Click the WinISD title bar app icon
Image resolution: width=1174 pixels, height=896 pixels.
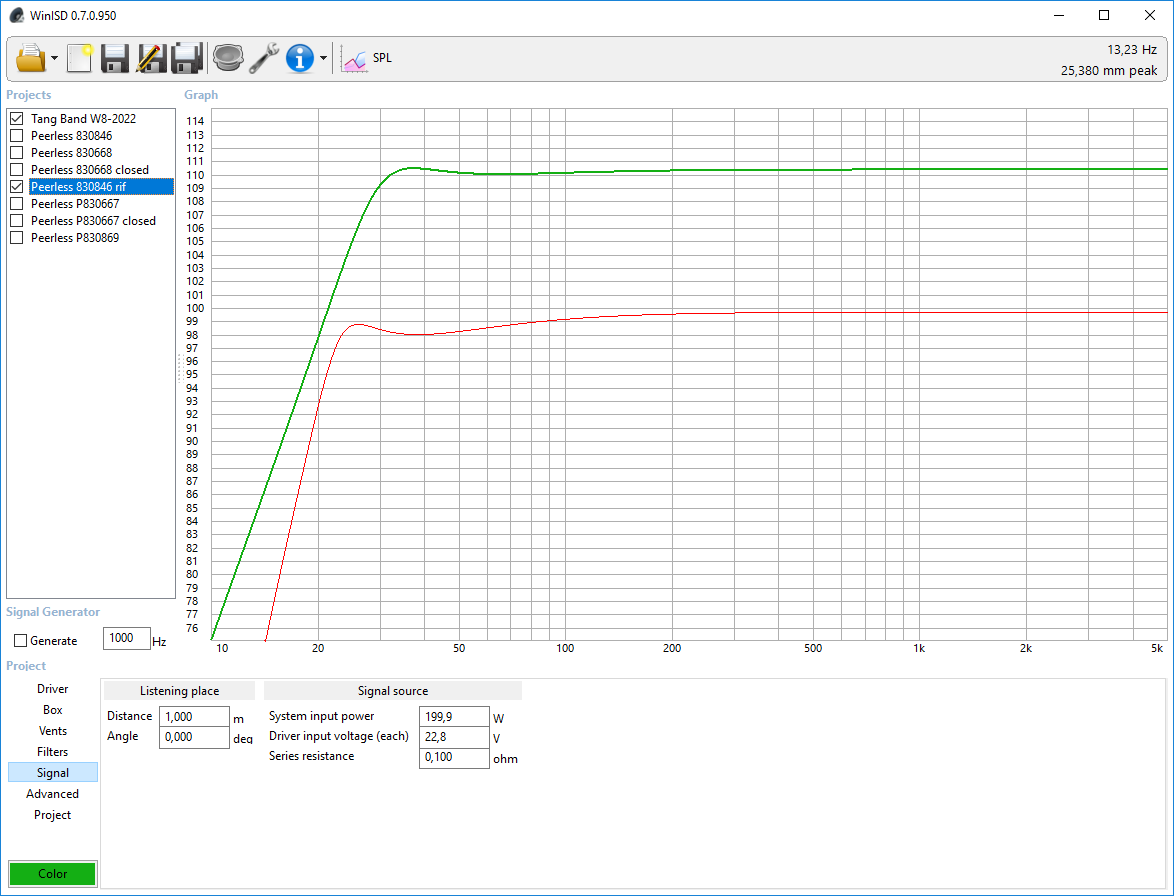(16, 15)
